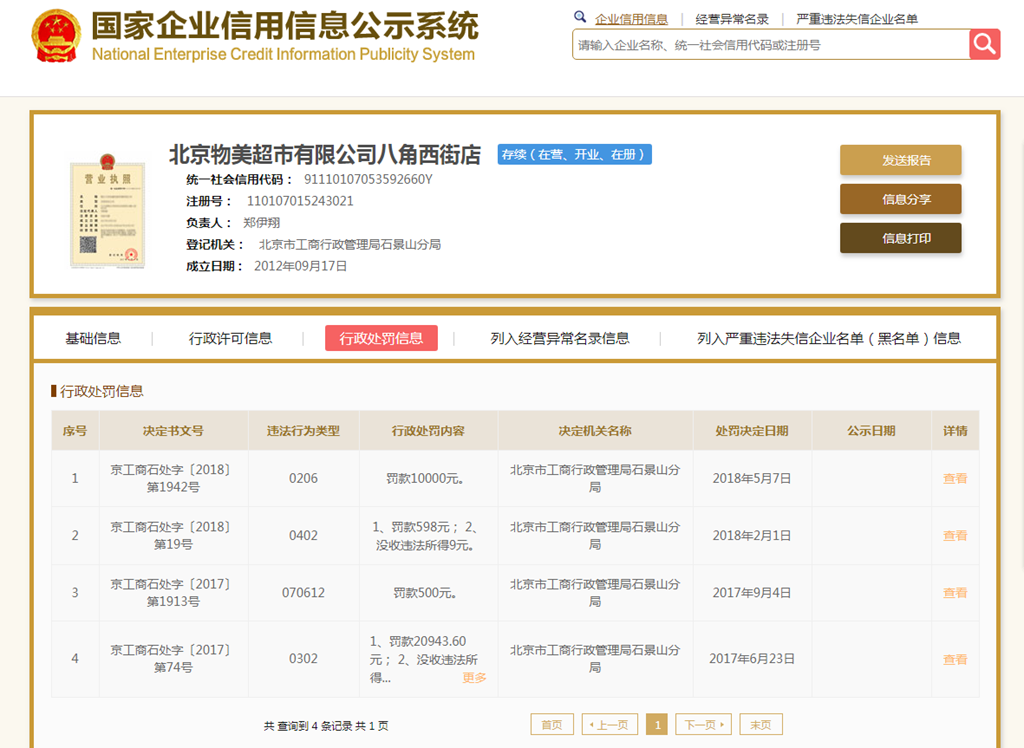
Task: Jump to first page with 首页
Action: [552, 725]
